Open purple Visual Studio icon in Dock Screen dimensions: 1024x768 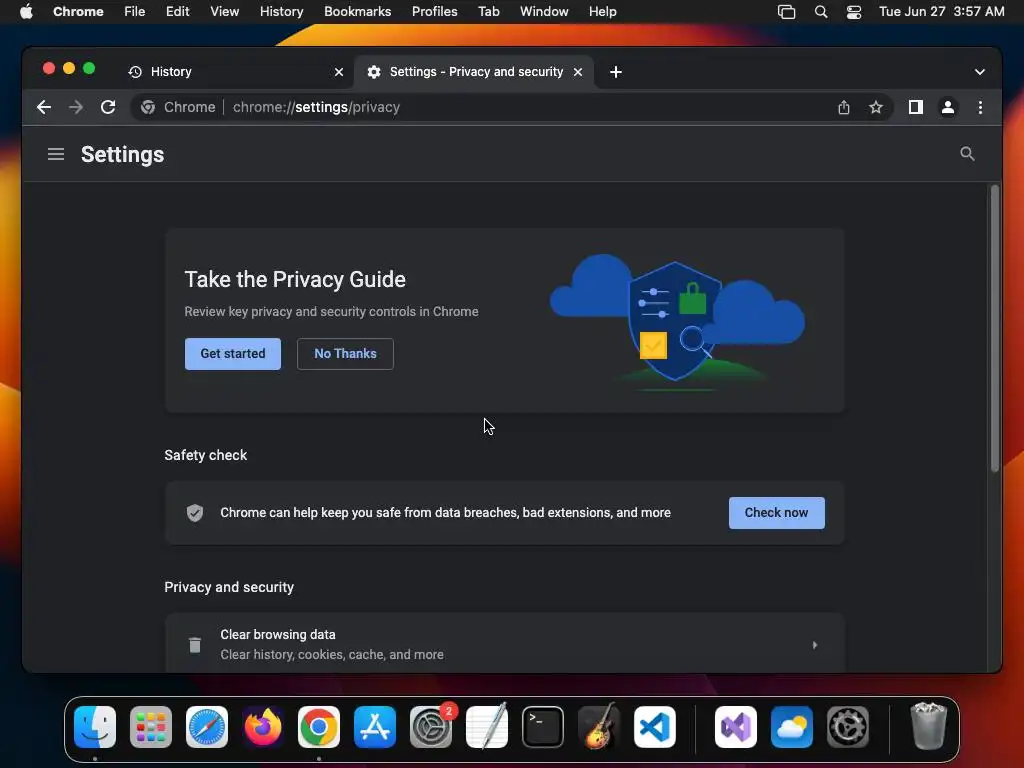click(x=736, y=727)
